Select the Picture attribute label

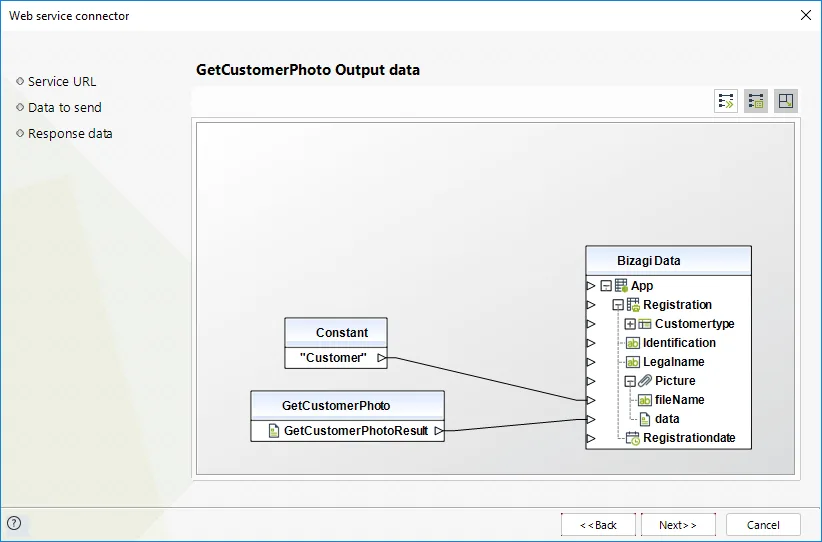(x=675, y=381)
